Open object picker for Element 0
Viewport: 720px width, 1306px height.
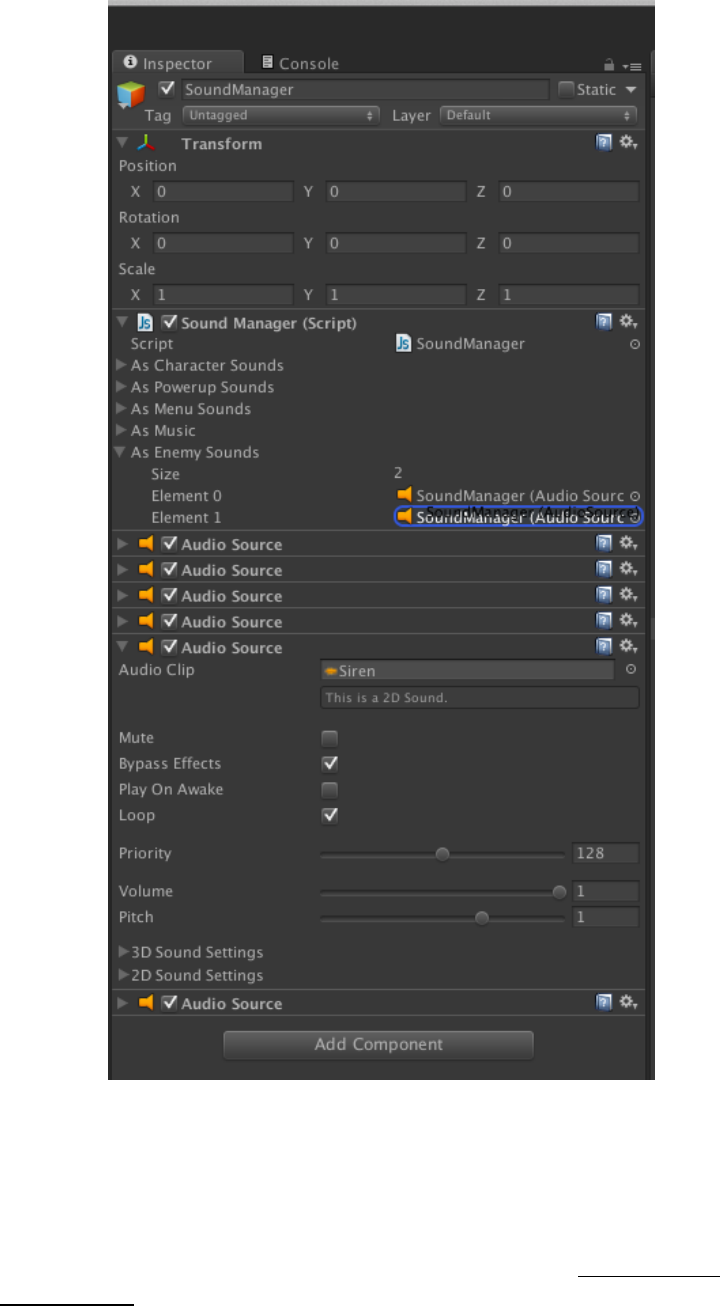[635, 496]
